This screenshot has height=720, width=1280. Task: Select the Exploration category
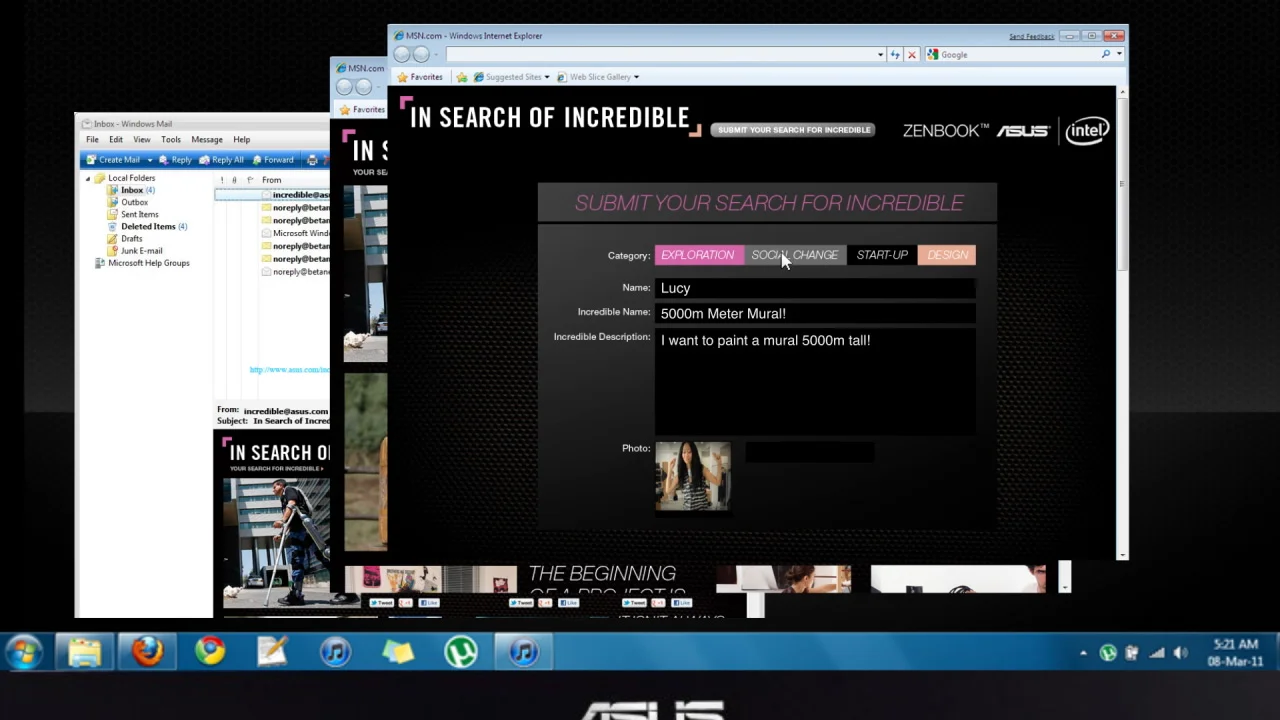pos(698,255)
